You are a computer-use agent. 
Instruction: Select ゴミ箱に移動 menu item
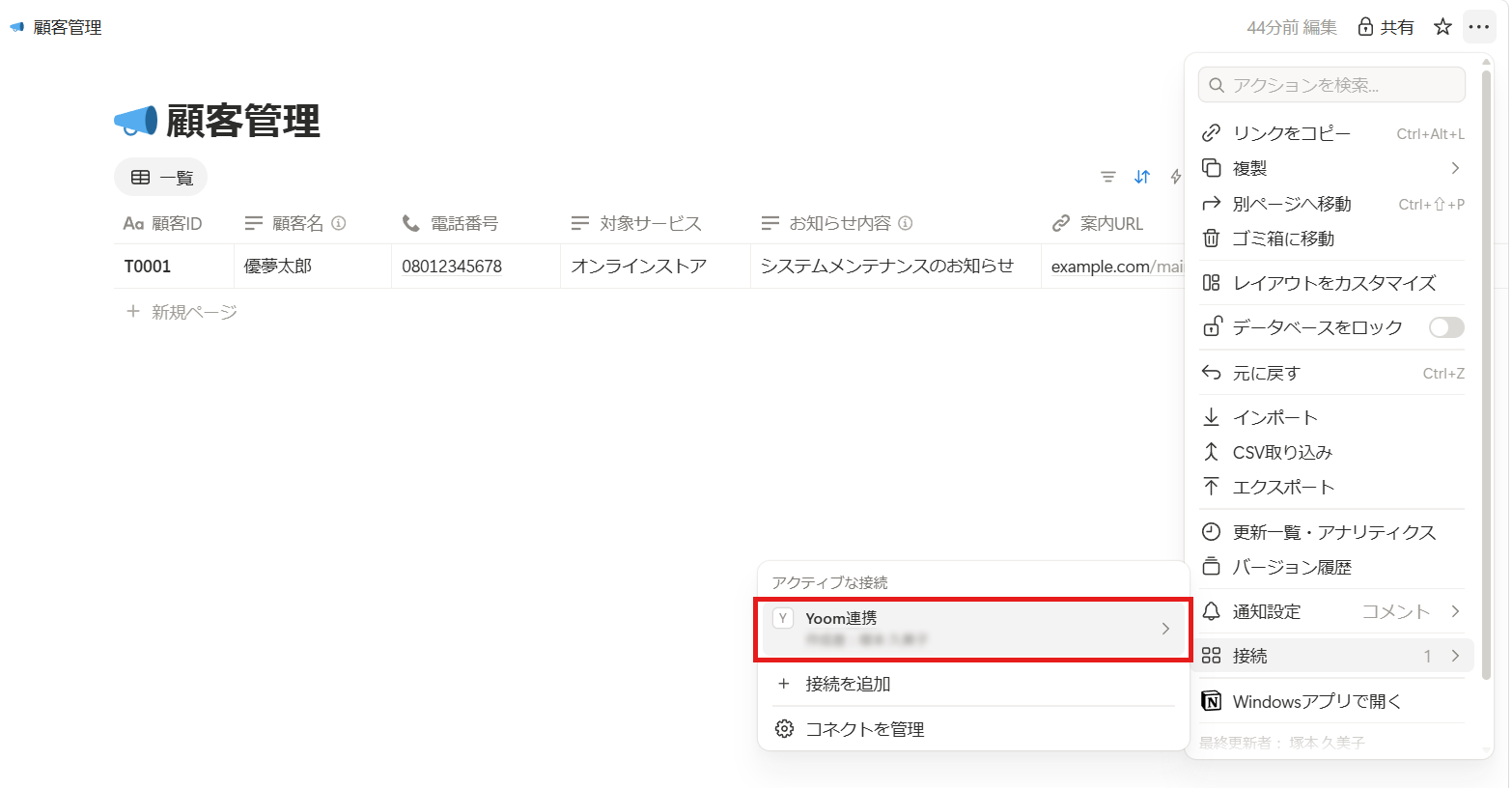point(1332,239)
